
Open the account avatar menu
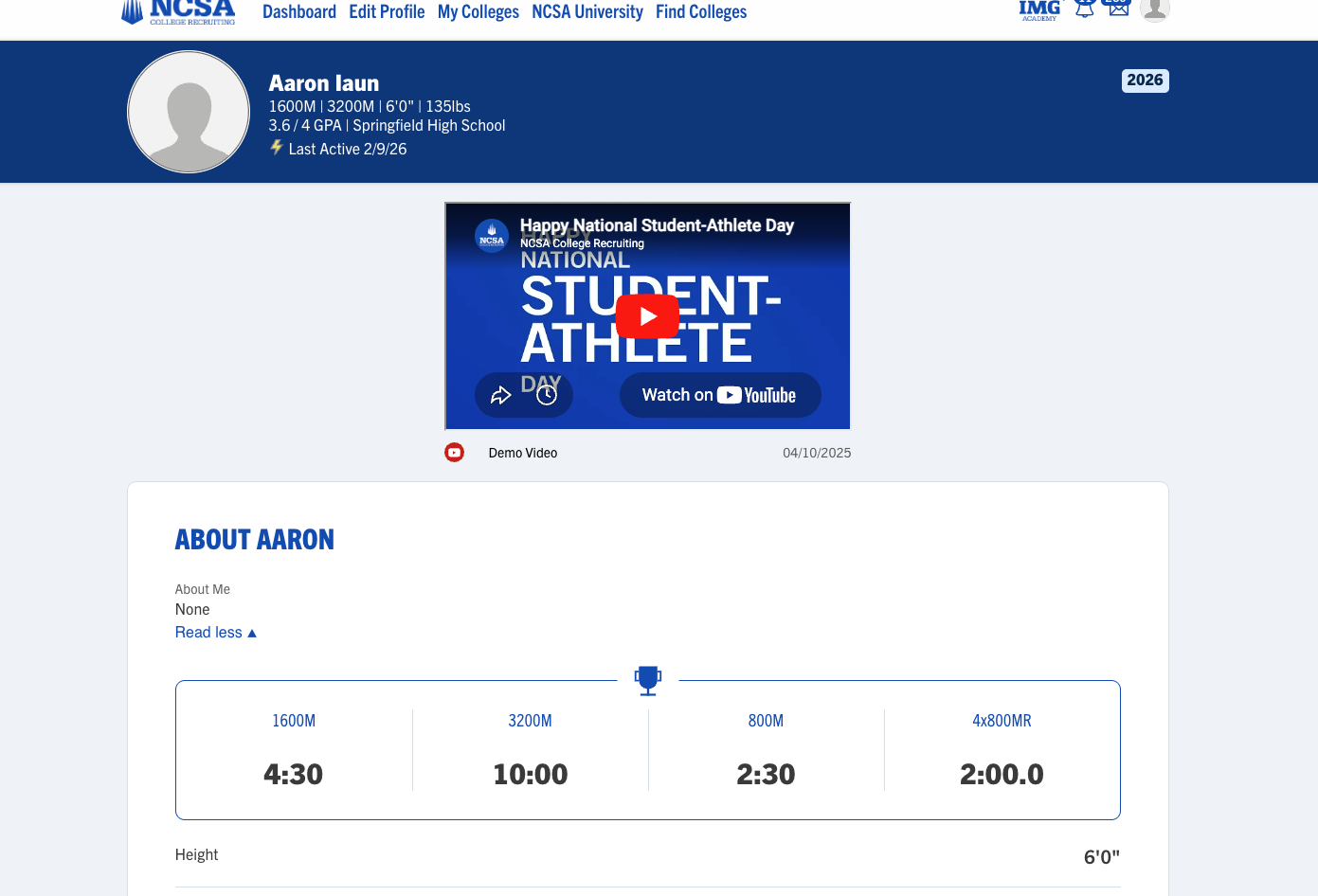1155,9
